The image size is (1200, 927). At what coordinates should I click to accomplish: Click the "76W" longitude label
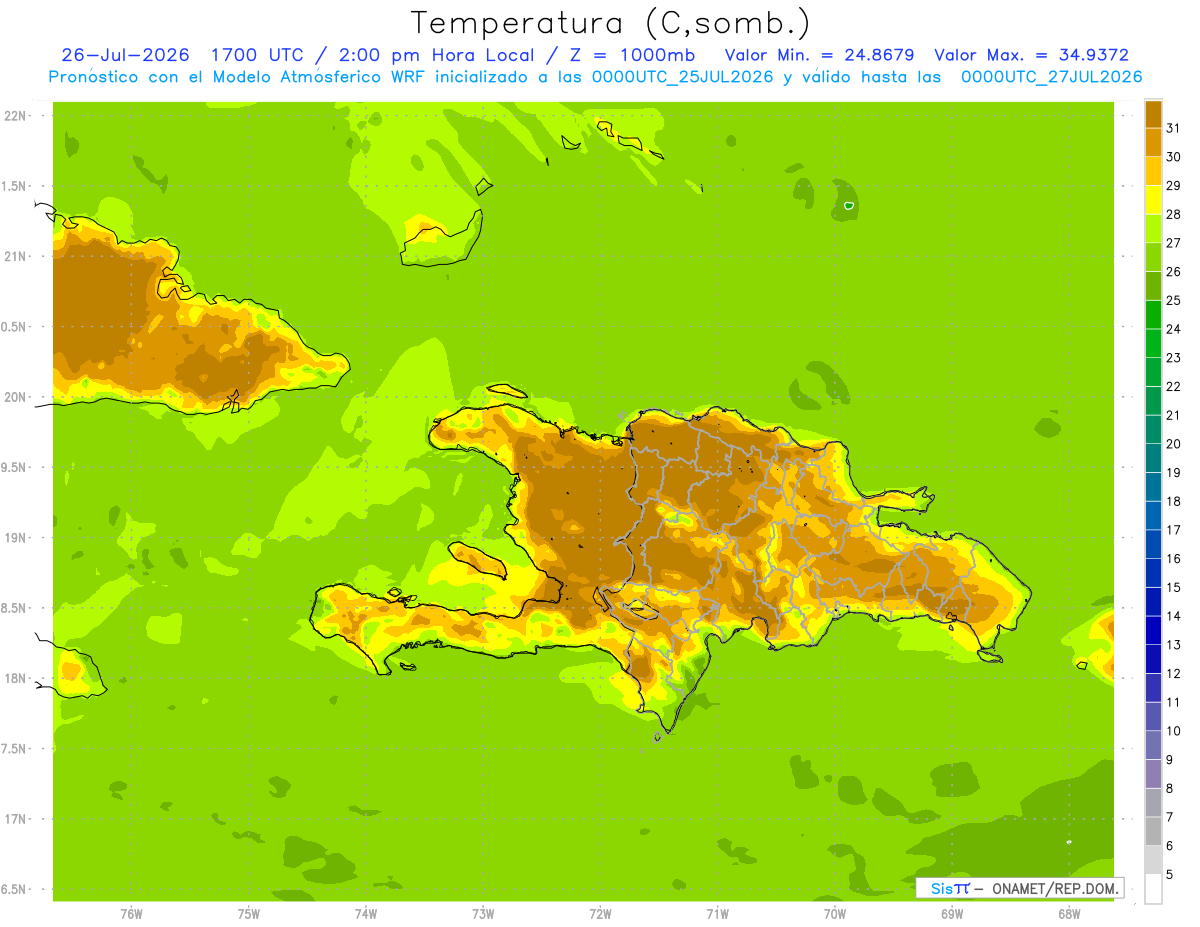tap(131, 913)
